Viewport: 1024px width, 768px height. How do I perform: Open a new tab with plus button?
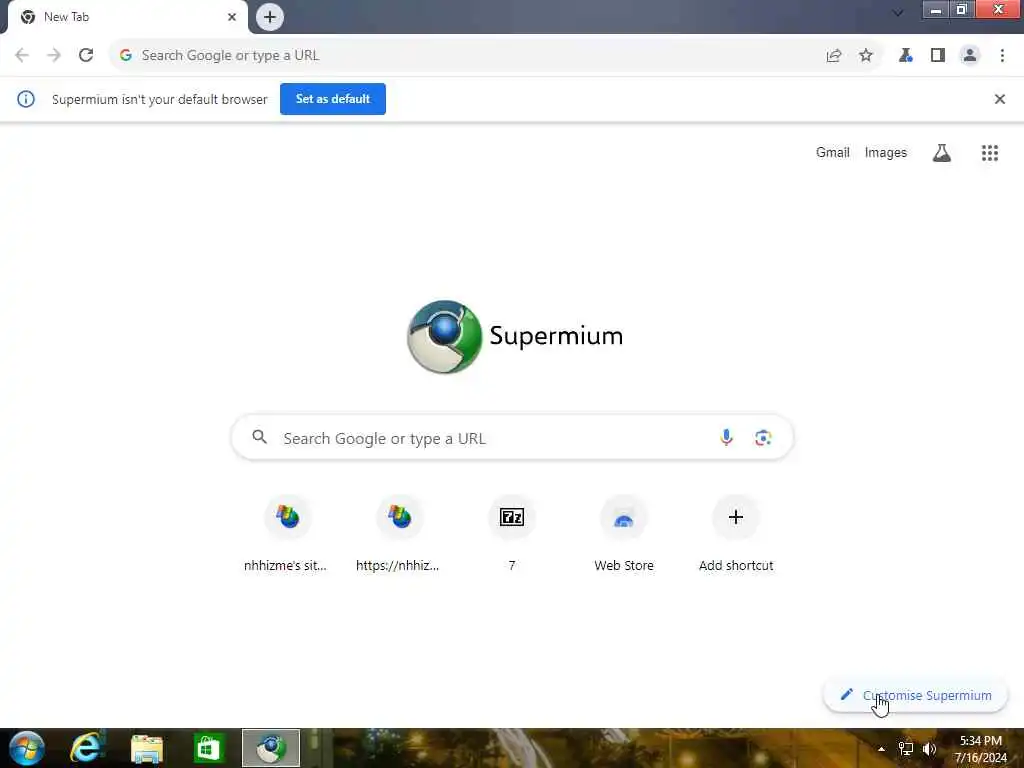pos(269,17)
